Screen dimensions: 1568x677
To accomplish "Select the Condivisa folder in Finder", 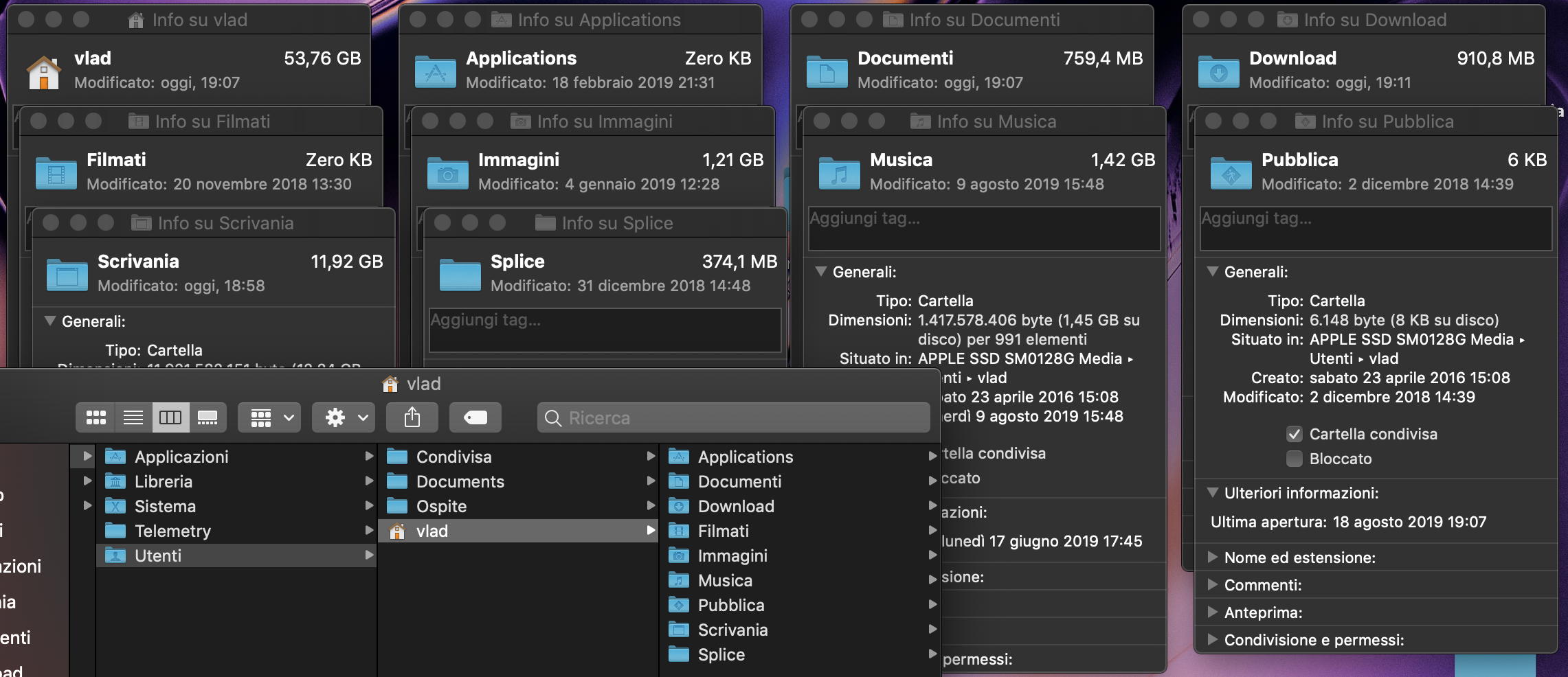I will [518, 457].
